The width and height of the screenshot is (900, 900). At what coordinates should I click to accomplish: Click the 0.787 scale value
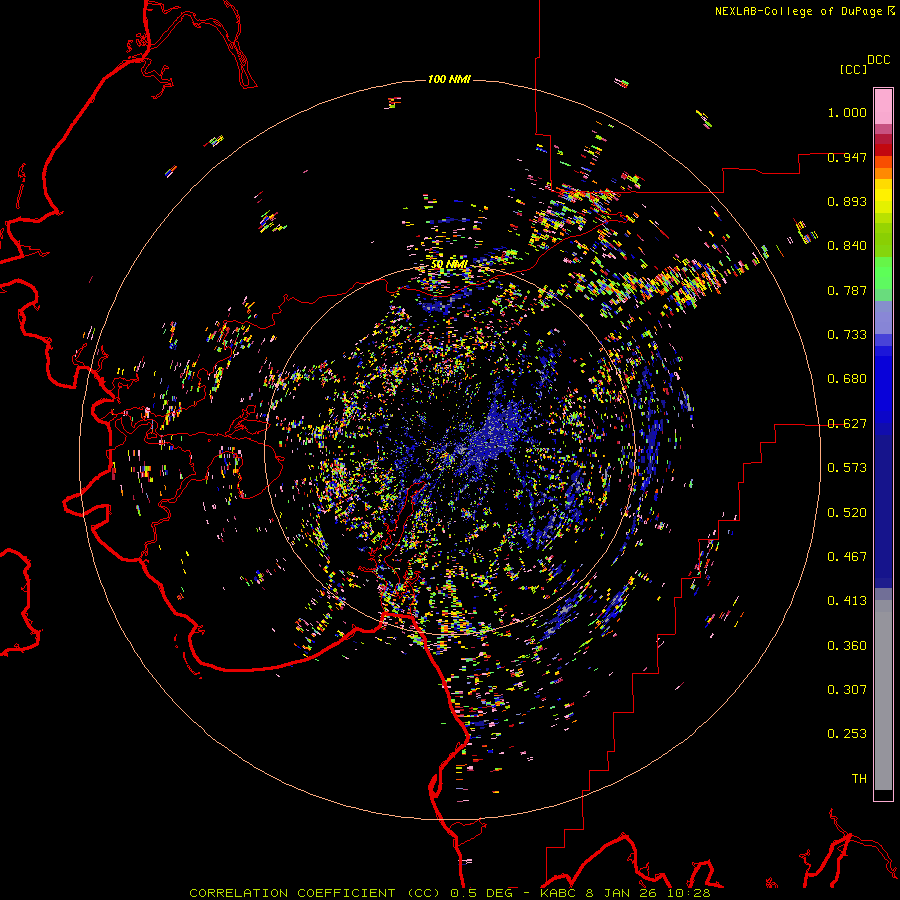tap(847, 290)
